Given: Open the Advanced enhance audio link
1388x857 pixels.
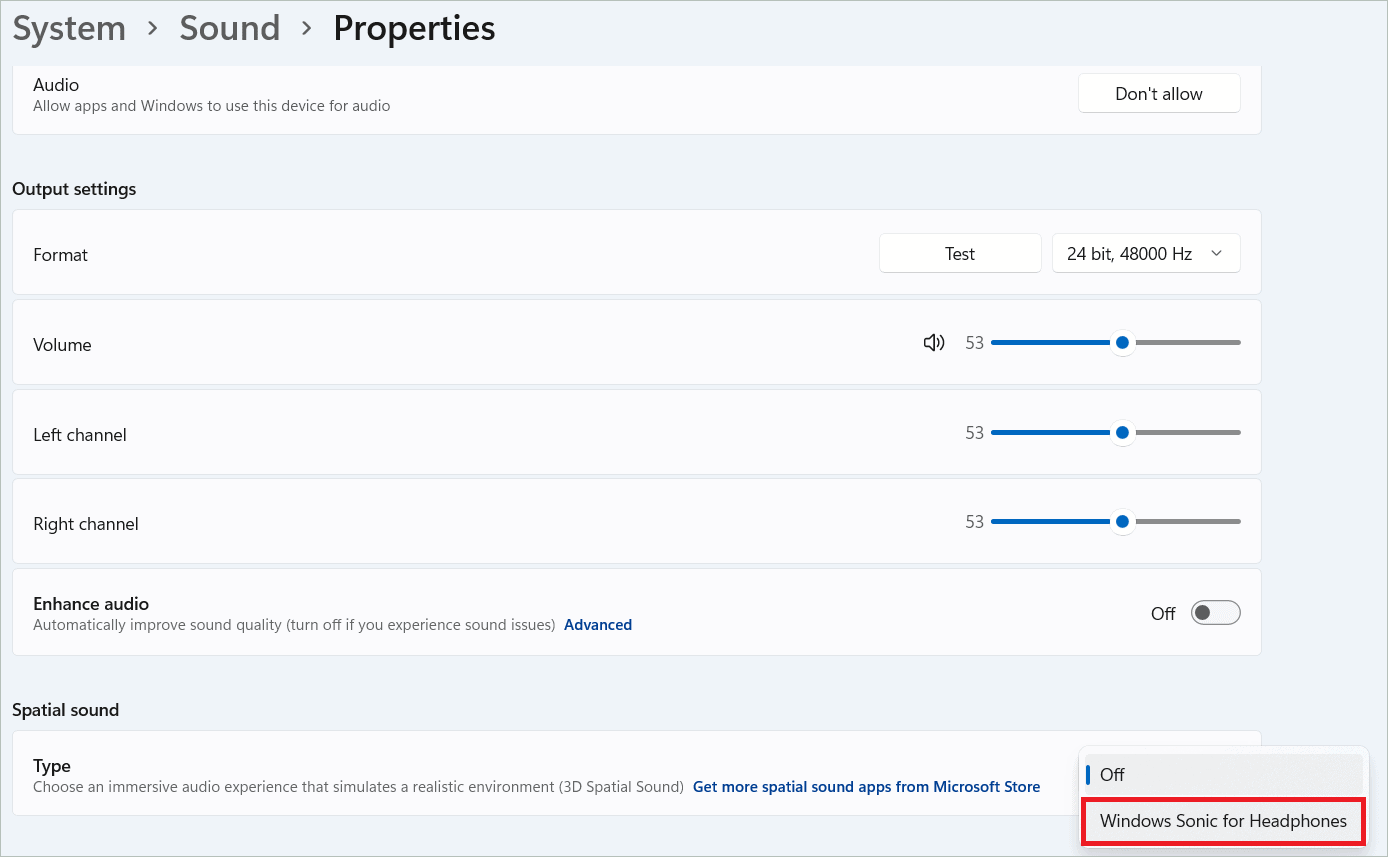Looking at the screenshot, I should coord(598,625).
